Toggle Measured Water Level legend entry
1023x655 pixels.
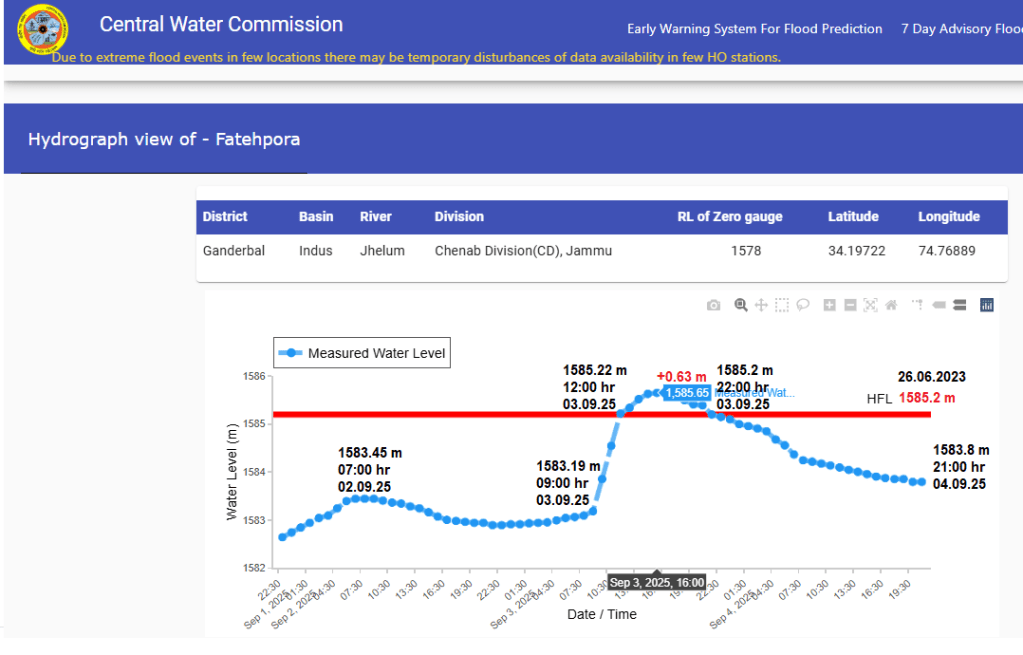[x=362, y=353]
